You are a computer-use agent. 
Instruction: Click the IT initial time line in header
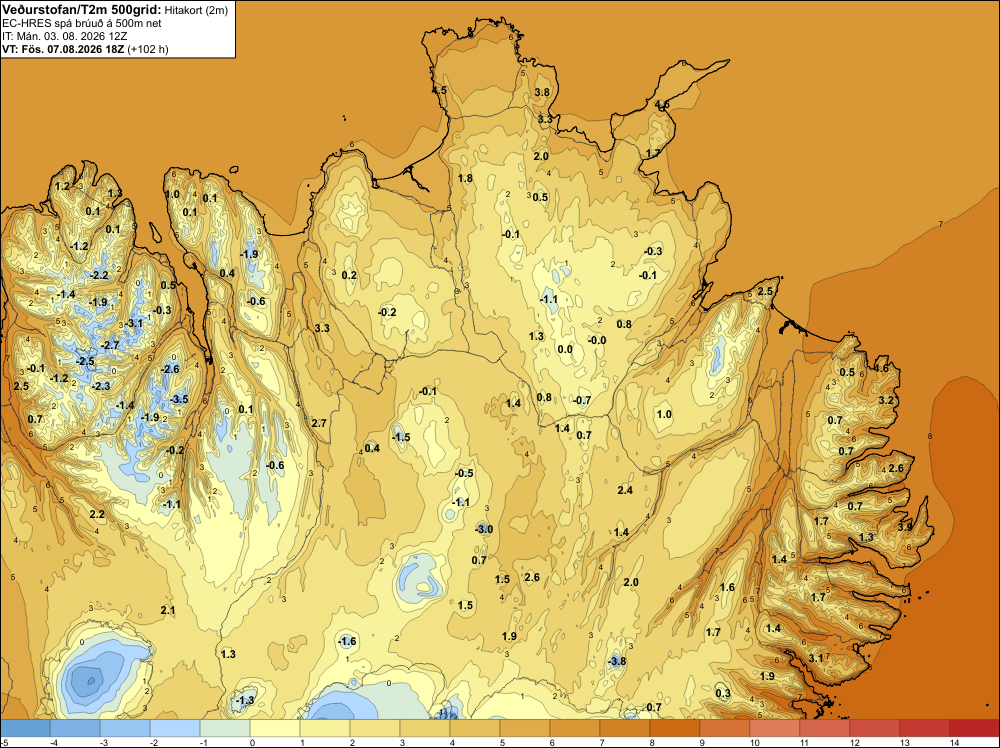pyautogui.click(x=64, y=36)
